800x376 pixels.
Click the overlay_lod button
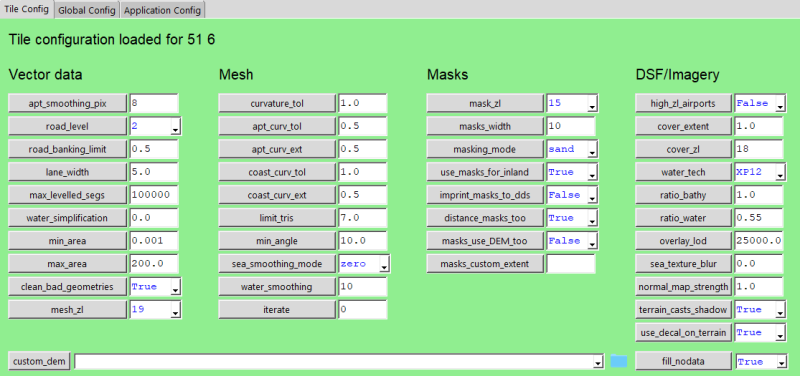click(x=683, y=241)
